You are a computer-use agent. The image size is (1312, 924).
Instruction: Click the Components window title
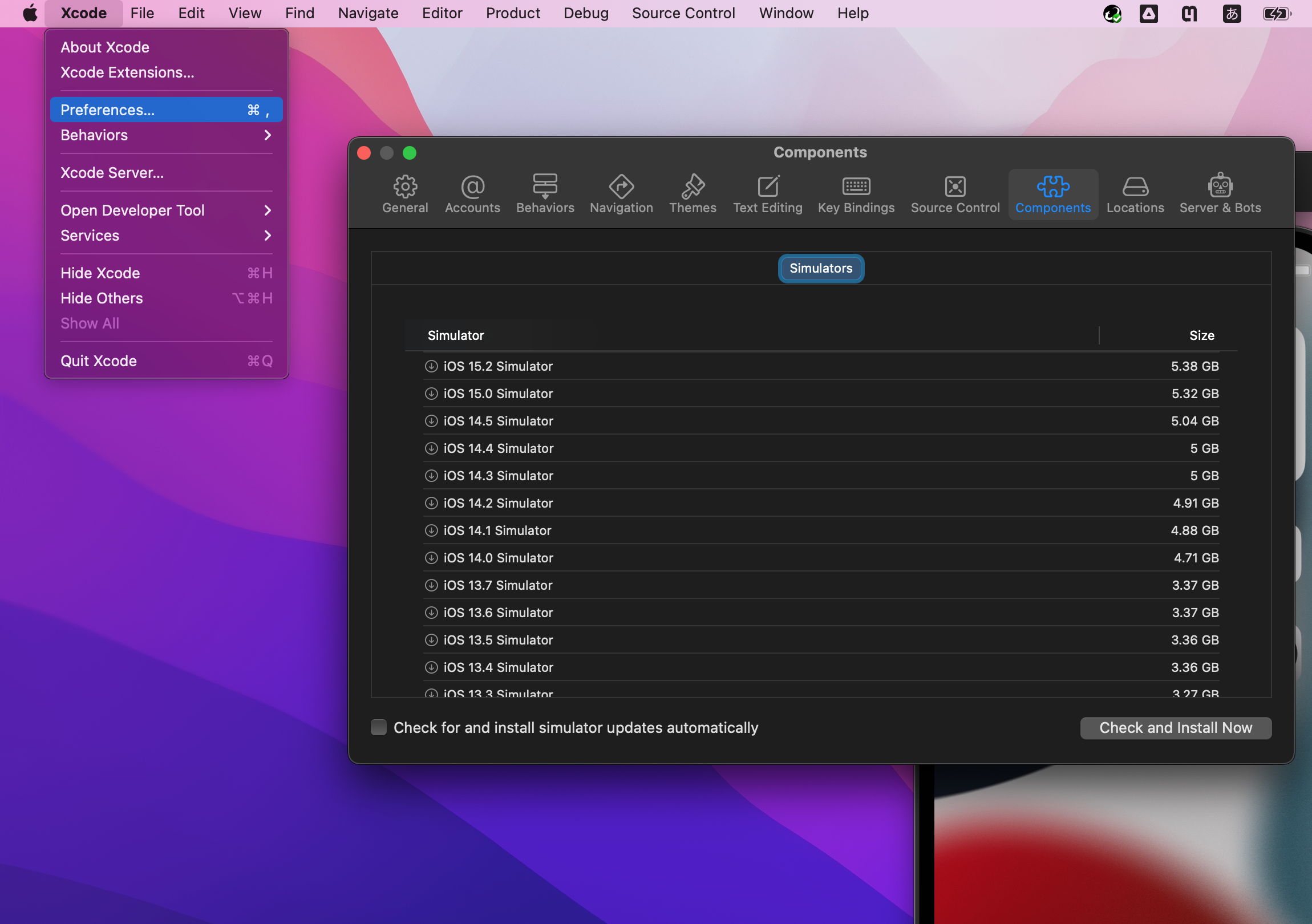click(820, 152)
